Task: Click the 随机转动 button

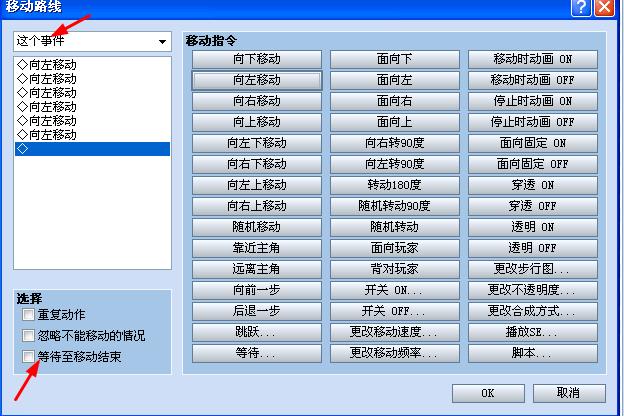Action: [395, 227]
